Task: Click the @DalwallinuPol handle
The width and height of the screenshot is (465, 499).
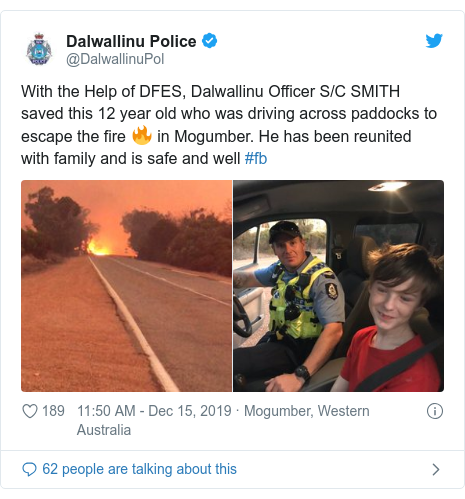Action: pos(115,59)
